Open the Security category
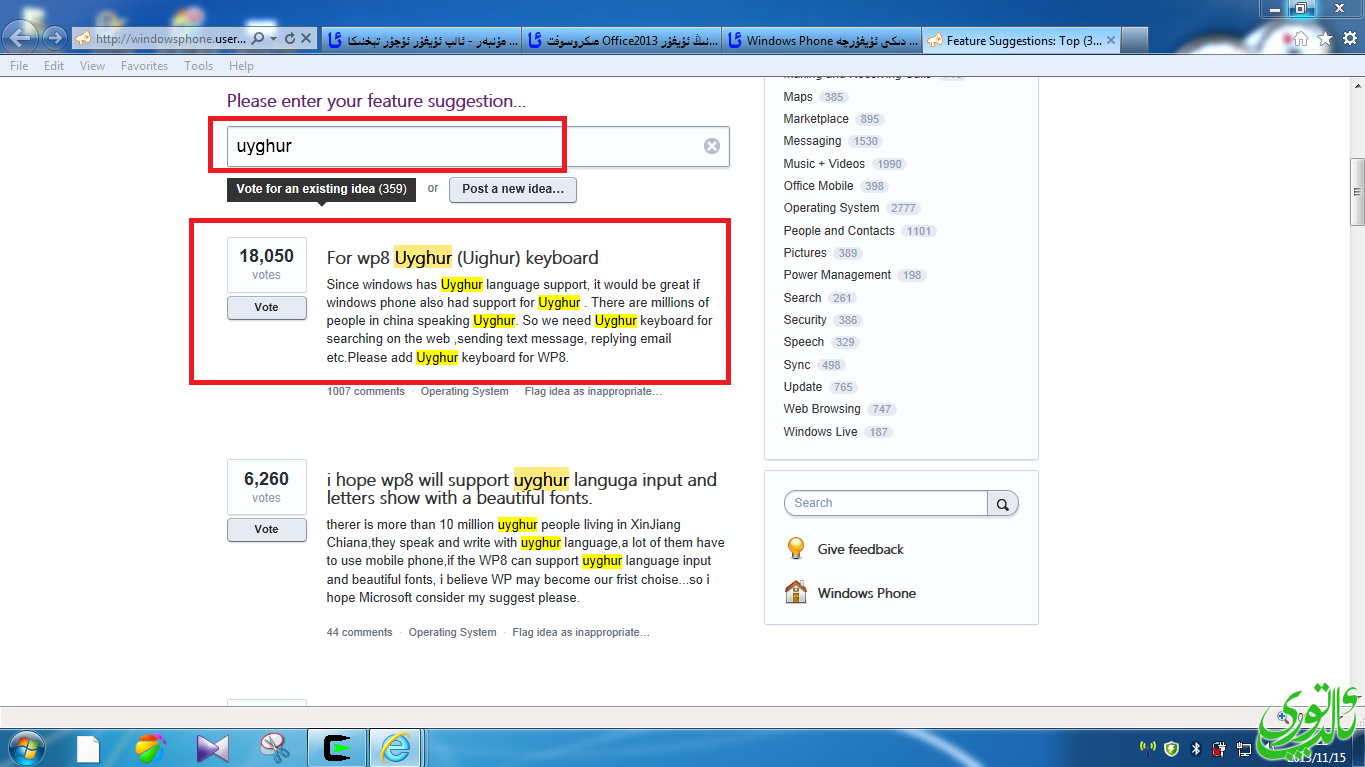 click(x=805, y=320)
